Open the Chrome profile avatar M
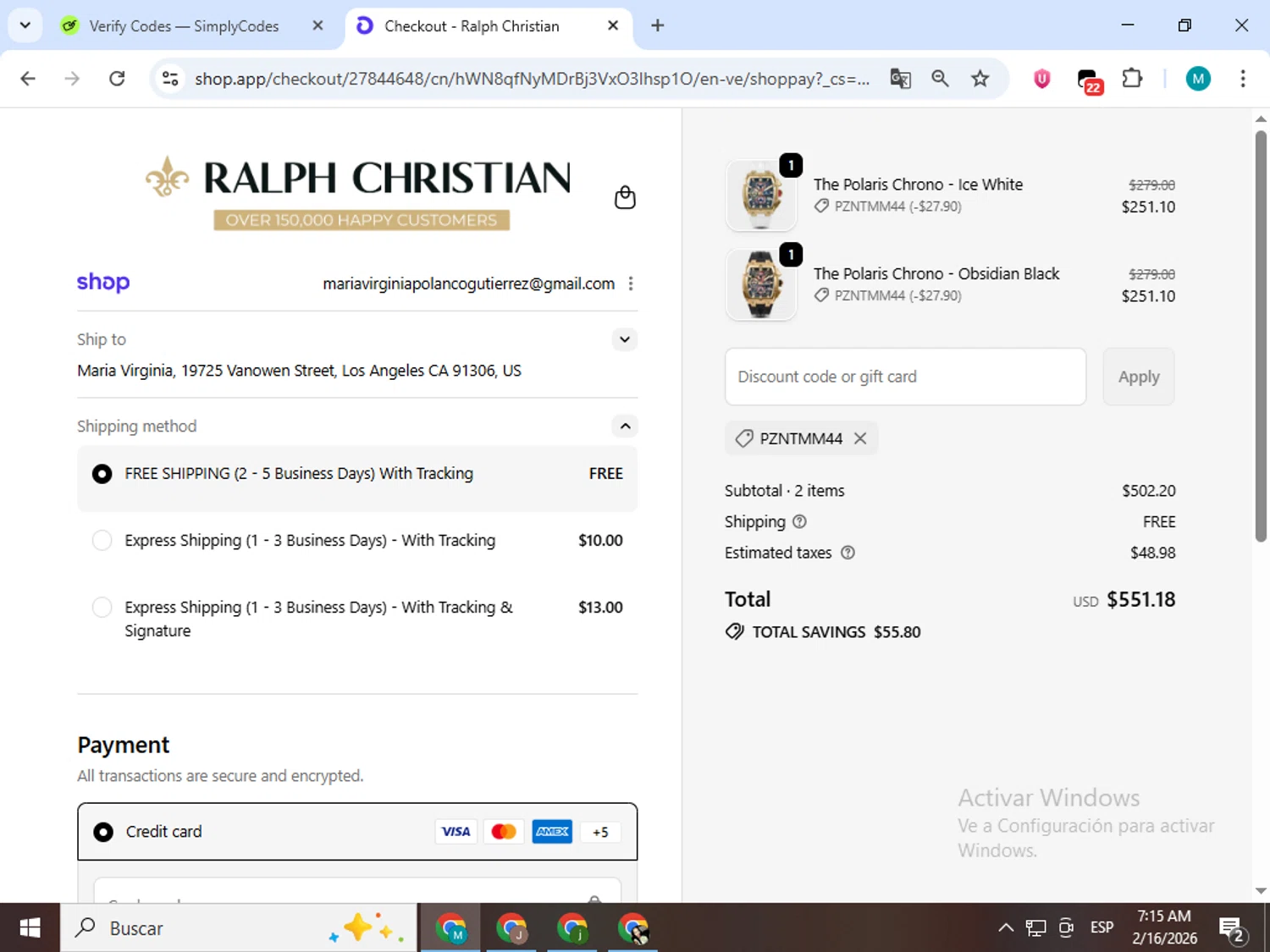 [1198, 79]
